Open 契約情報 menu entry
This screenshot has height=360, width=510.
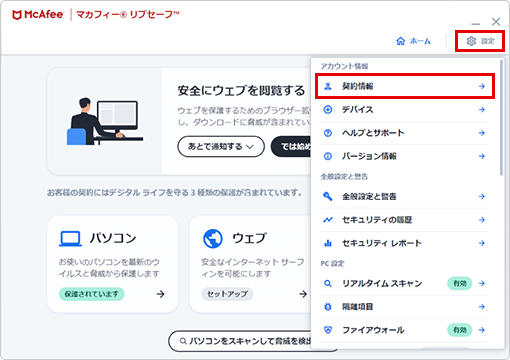click(x=405, y=86)
